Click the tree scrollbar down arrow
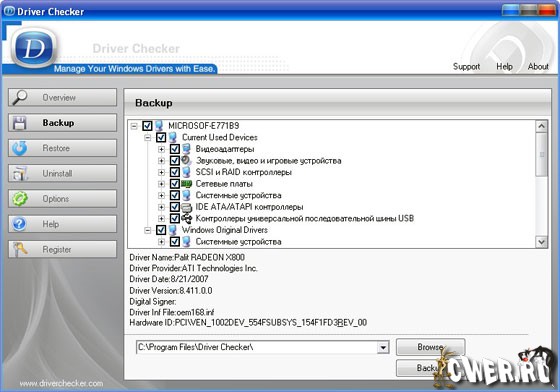Screen dimensions: 560x392 pos(541,242)
